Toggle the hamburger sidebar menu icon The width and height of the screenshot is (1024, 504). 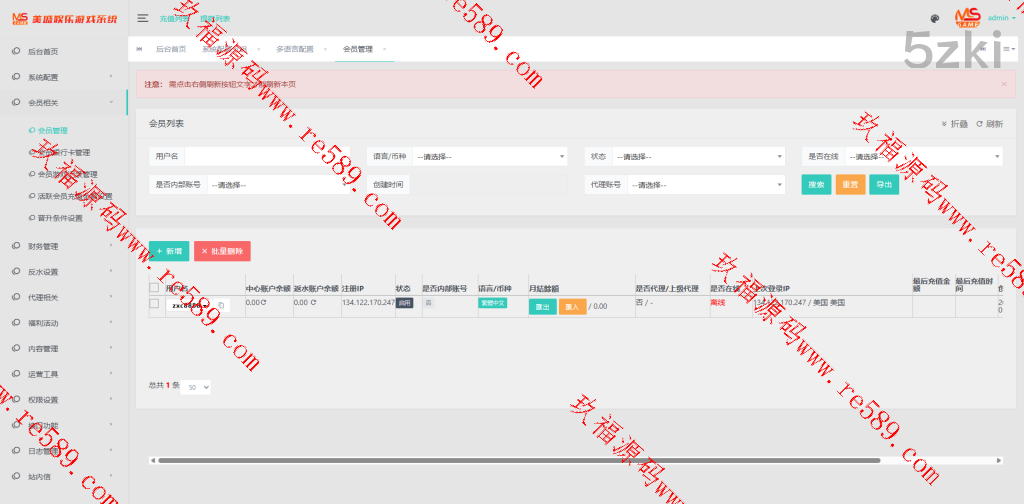click(142, 18)
